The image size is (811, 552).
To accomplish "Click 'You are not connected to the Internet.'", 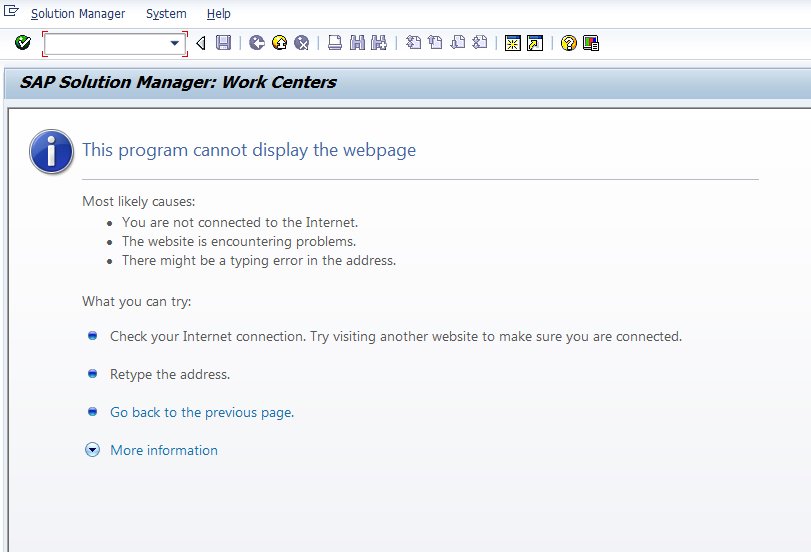I will [x=240, y=222].
